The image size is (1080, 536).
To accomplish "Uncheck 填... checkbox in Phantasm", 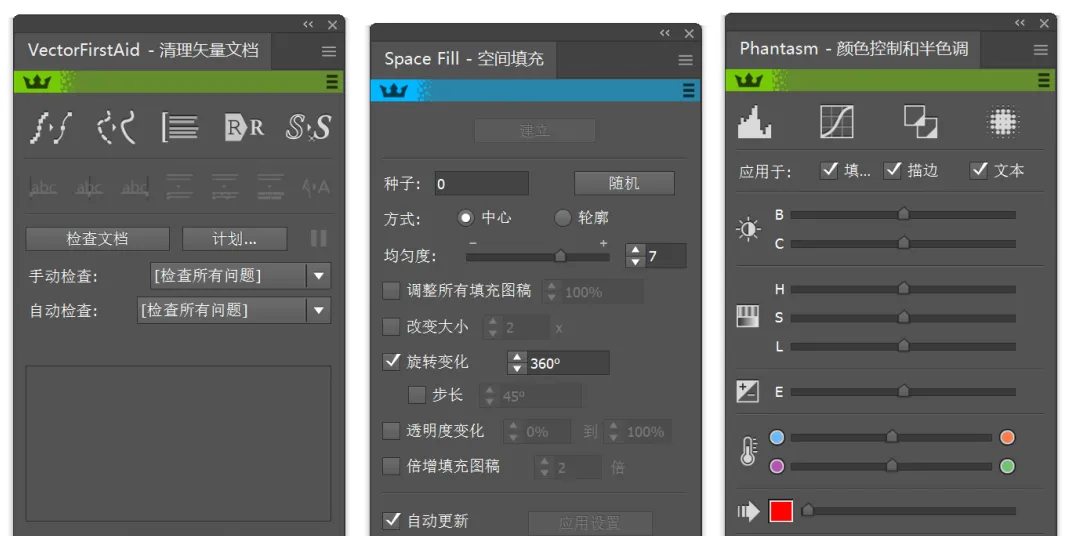I will (829, 169).
